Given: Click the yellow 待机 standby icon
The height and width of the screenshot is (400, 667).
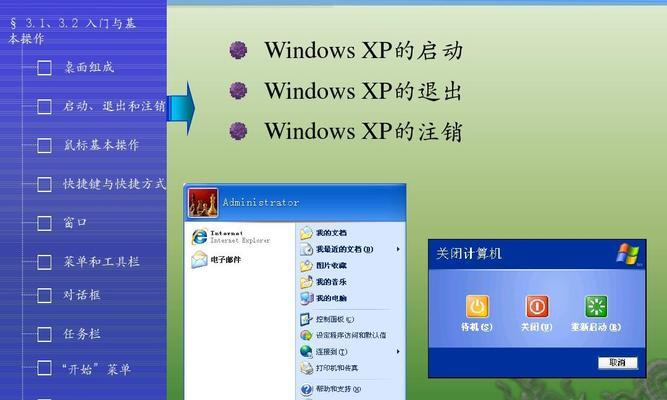Looking at the screenshot, I should tap(477, 306).
